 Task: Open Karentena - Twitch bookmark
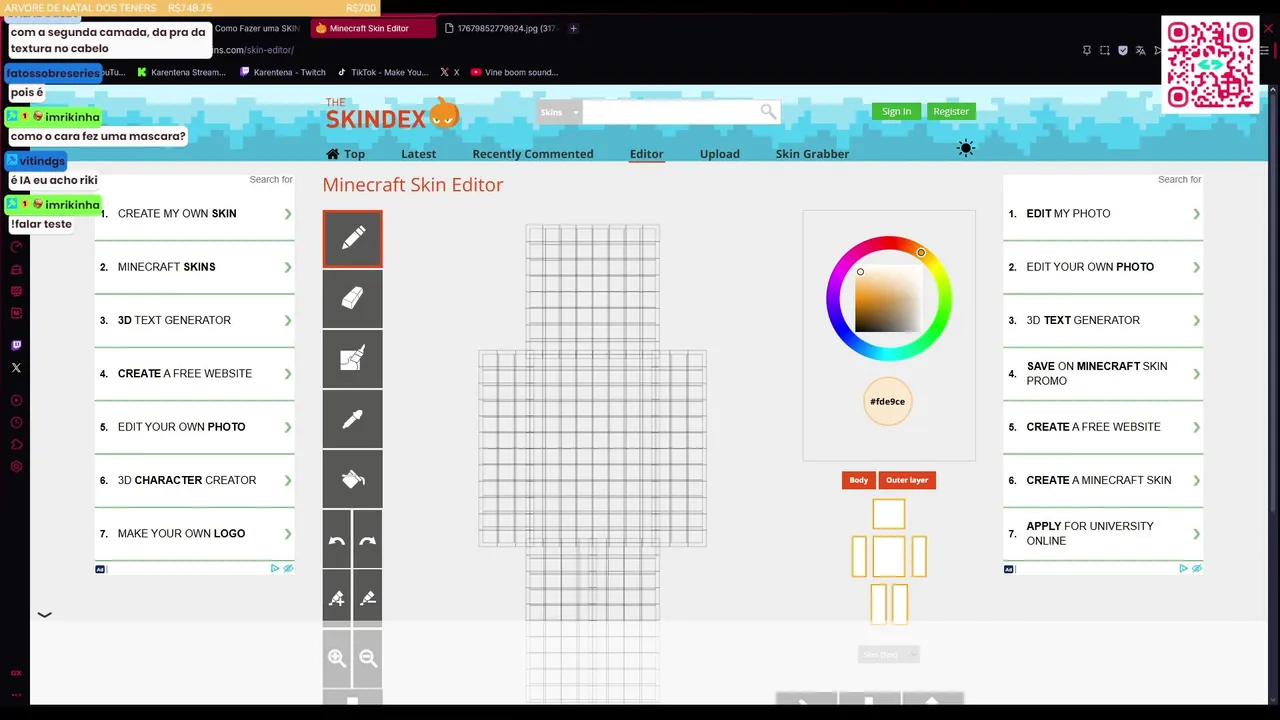click(x=283, y=72)
